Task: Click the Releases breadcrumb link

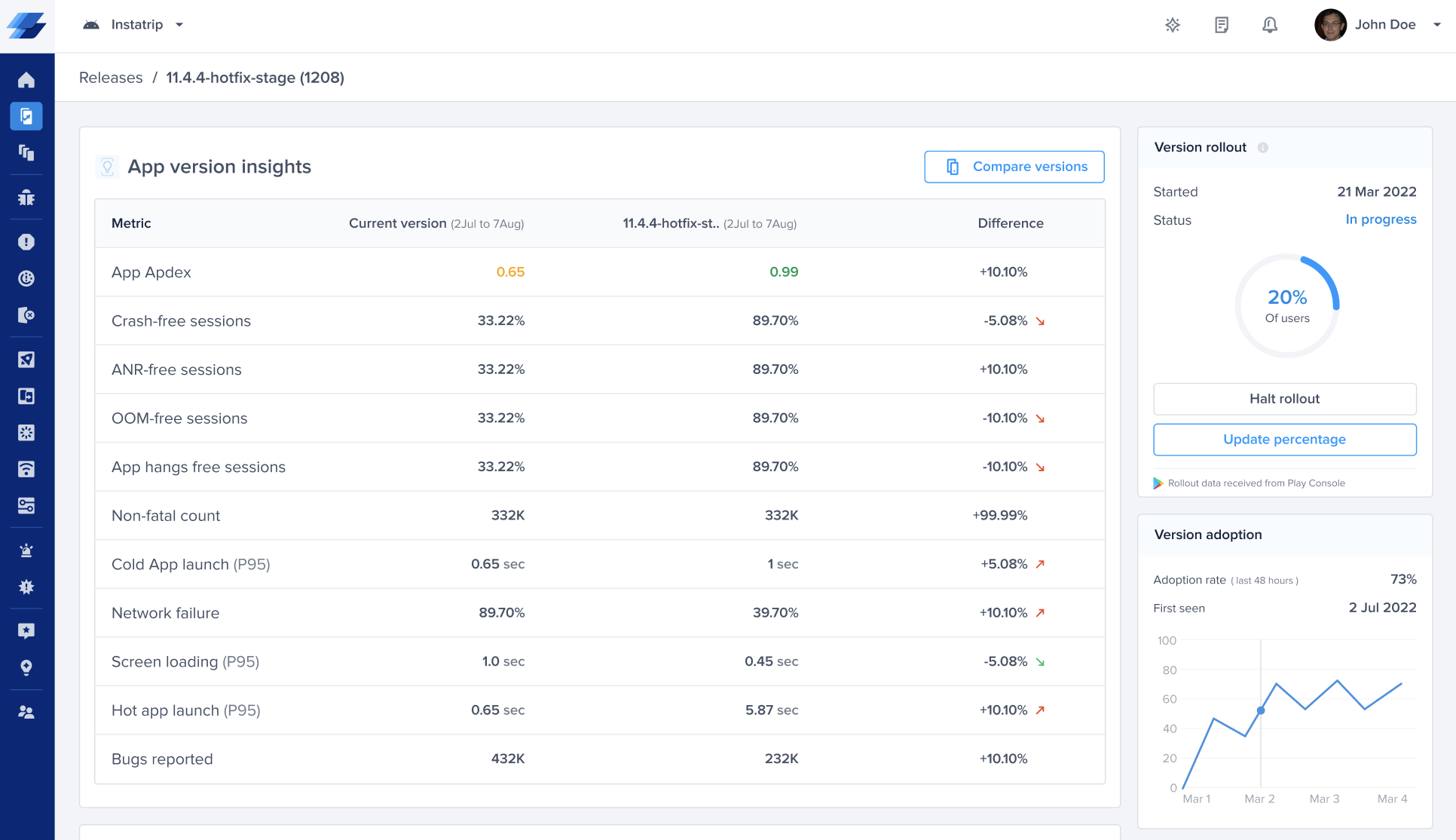Action: point(111,78)
